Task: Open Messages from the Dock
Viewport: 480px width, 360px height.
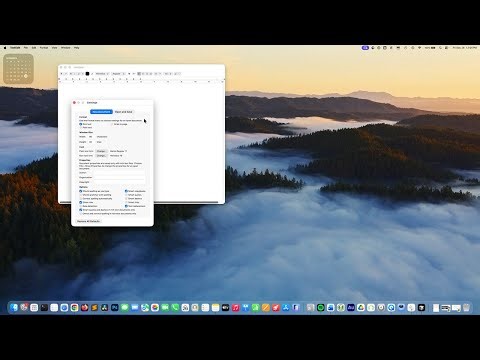Action: (x=125, y=307)
